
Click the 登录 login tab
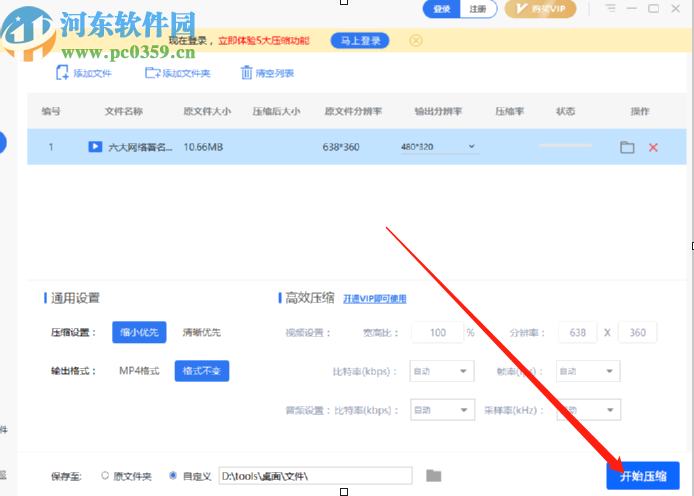tap(442, 9)
